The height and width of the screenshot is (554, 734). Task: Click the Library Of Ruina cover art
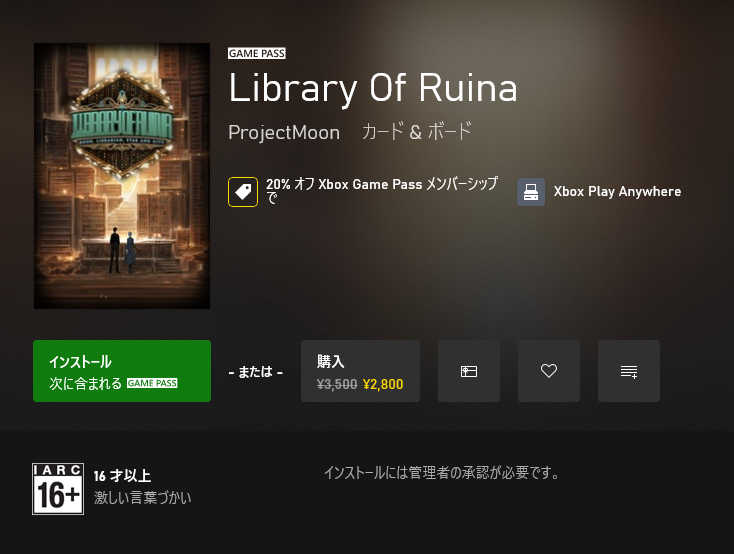(122, 176)
